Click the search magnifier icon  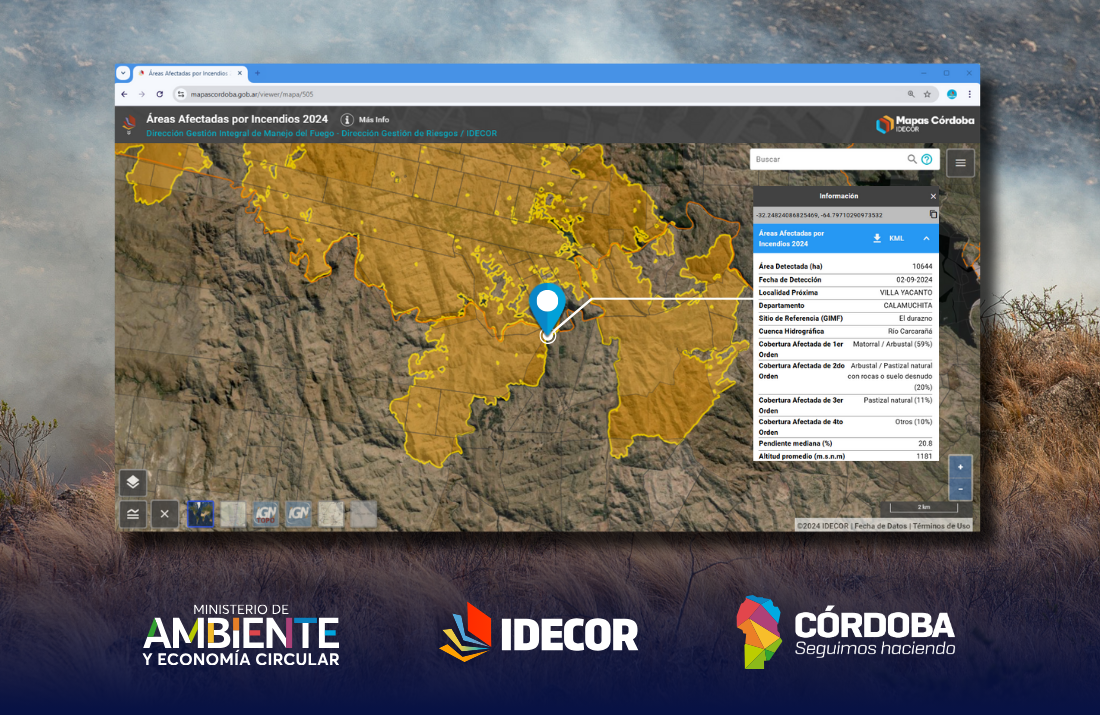tap(911, 159)
